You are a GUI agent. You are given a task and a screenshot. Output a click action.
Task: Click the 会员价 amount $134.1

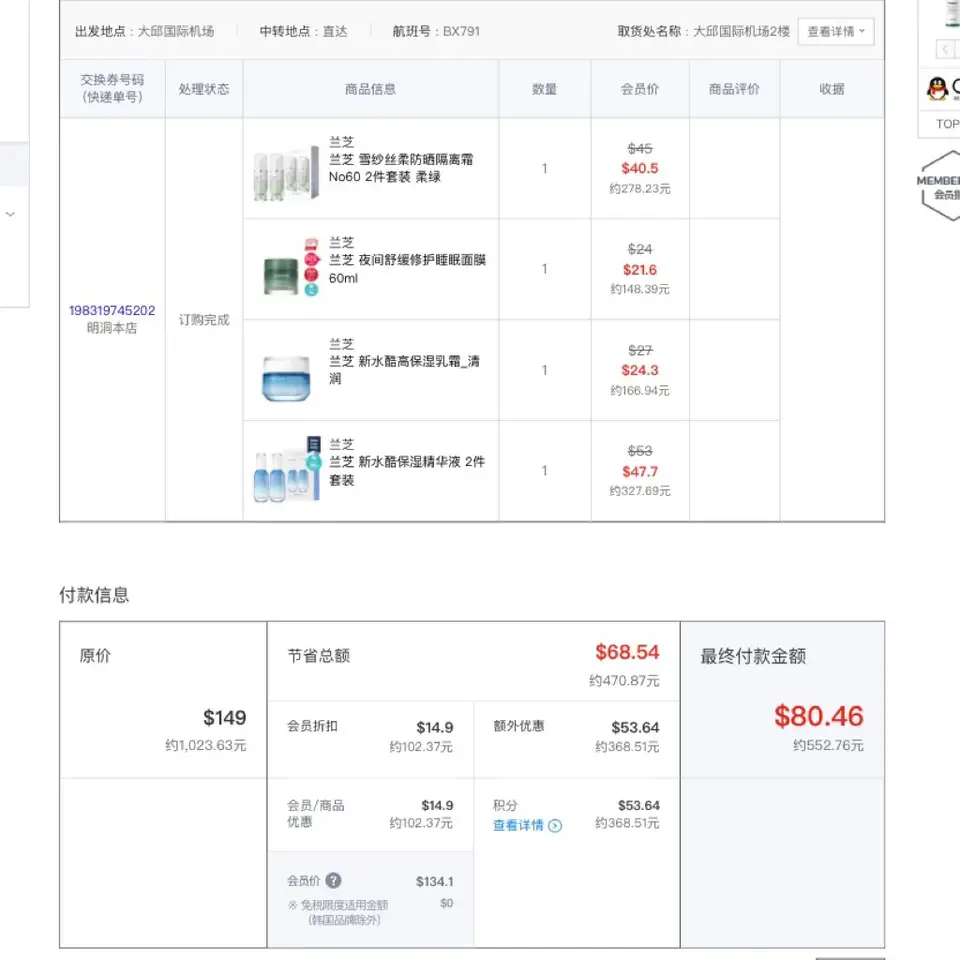coord(435,882)
